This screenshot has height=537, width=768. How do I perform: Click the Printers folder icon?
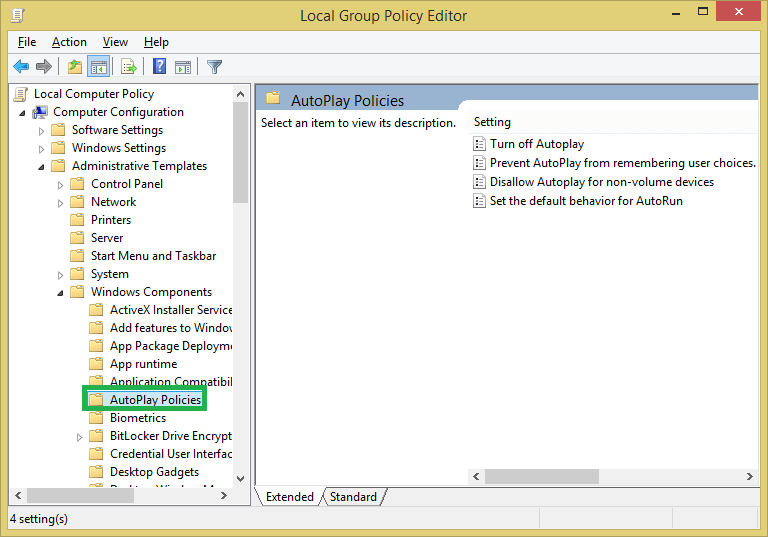coord(77,220)
